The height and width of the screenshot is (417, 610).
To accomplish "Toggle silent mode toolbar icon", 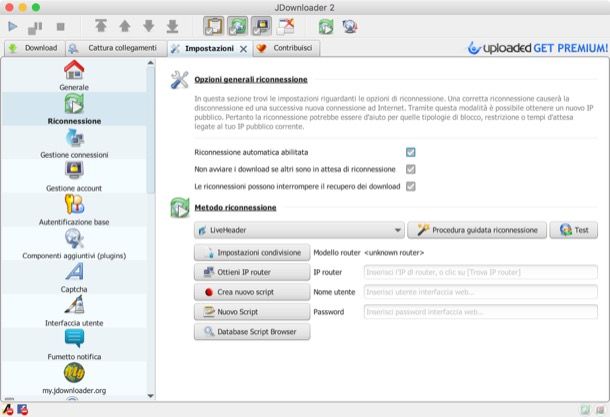I will point(285,26).
